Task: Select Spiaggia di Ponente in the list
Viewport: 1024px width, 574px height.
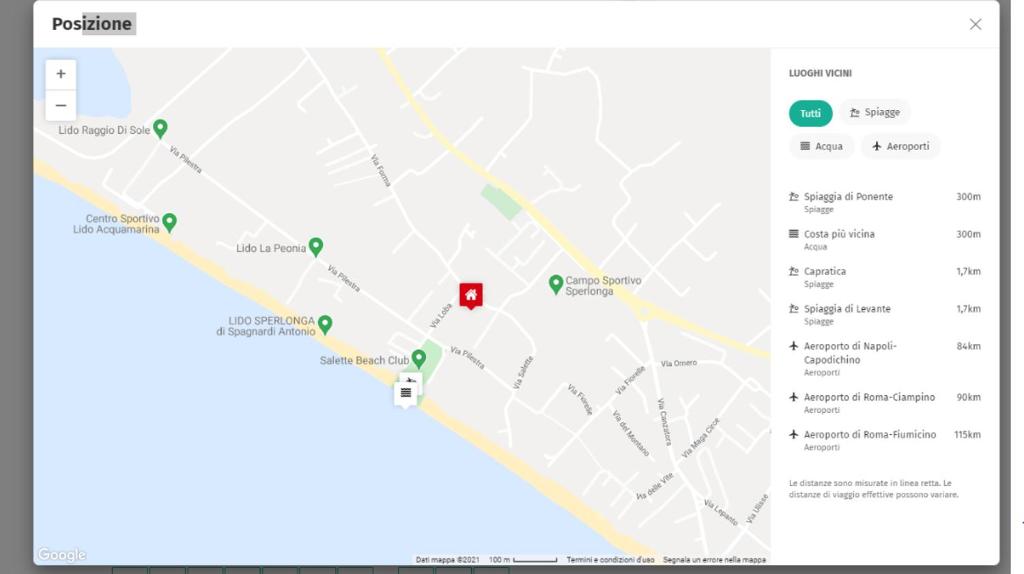Action: 848,197
